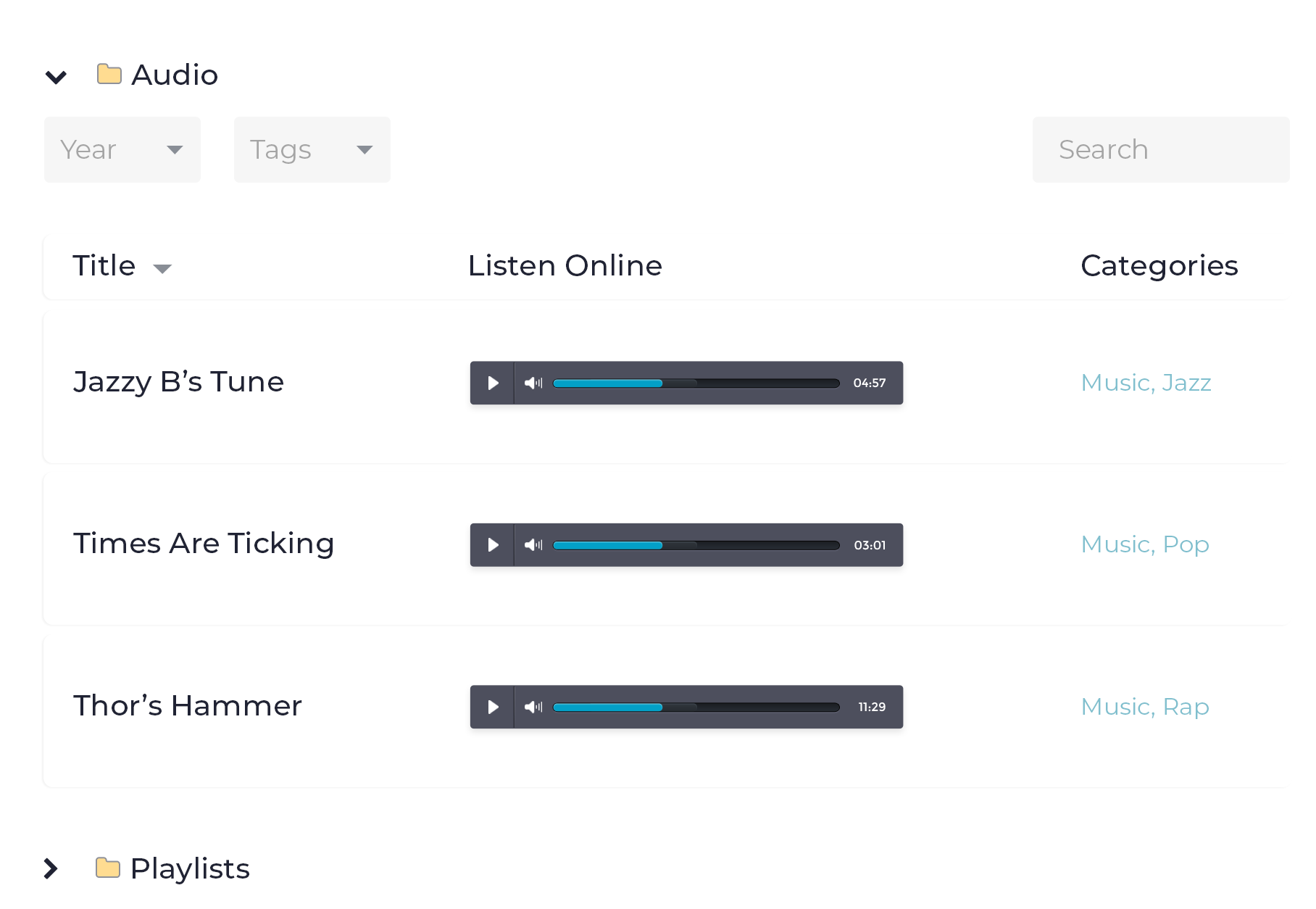Click the Playlists folder icon

[x=108, y=868]
